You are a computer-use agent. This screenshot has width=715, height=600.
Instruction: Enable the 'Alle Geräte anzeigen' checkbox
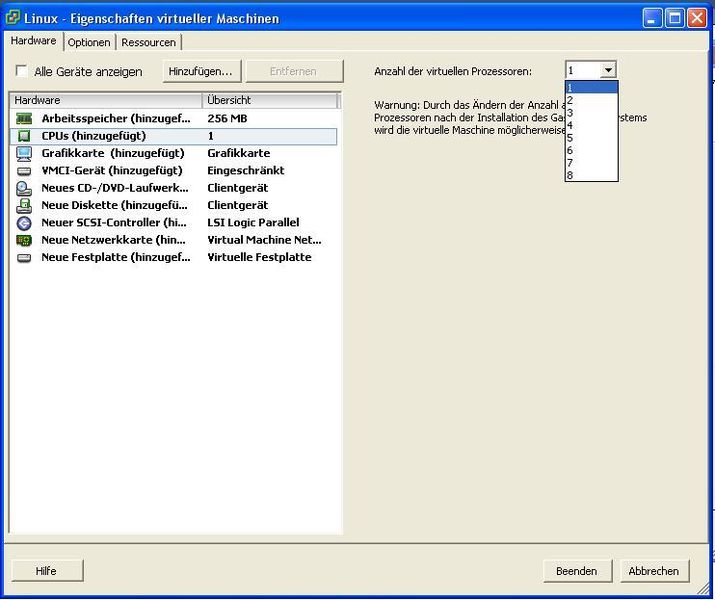click(22, 72)
